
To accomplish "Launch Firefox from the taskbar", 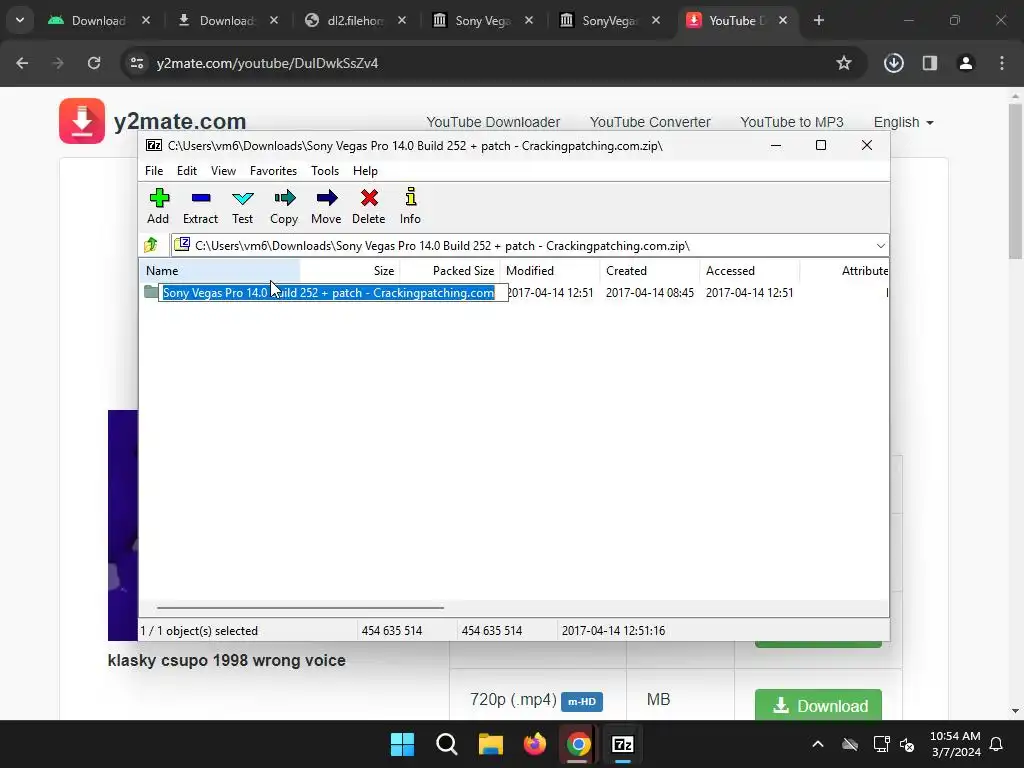I will [535, 744].
